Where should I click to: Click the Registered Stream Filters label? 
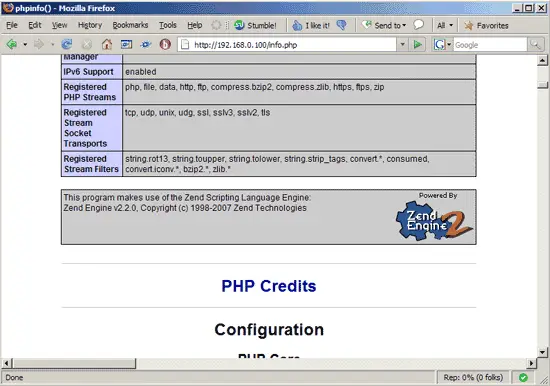click(x=91, y=164)
